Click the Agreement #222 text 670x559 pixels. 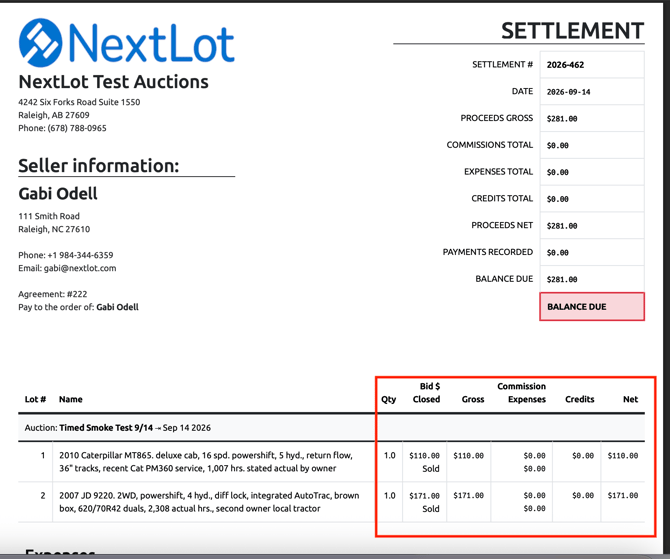tap(53, 294)
